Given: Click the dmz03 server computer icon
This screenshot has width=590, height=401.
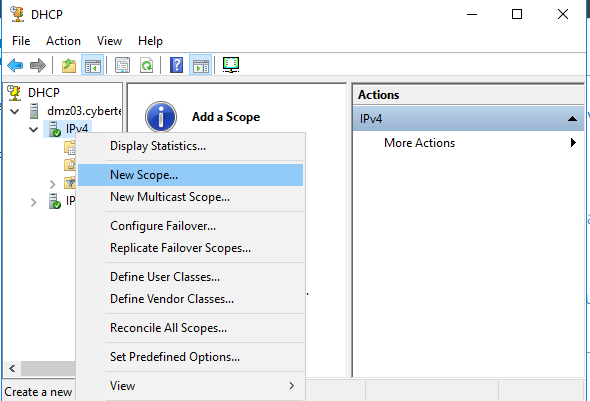Looking at the screenshot, I should (34, 111).
